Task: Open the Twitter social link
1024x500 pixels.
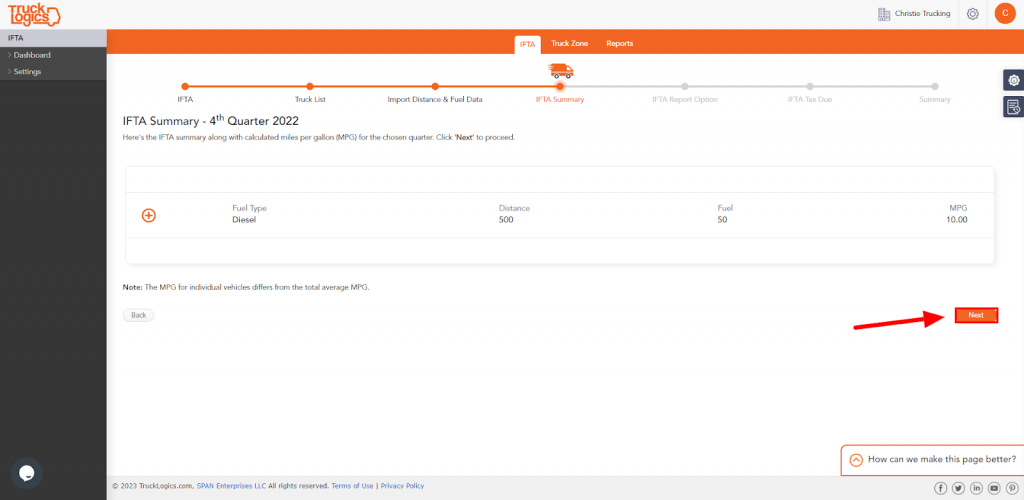Action: pos(959,488)
